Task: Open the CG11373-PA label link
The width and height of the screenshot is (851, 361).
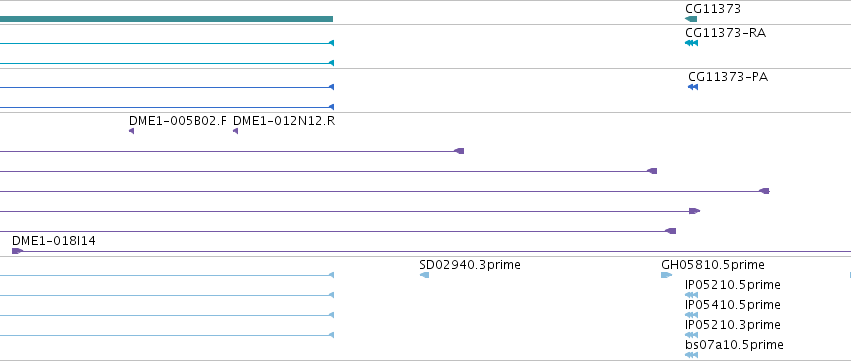Action: (728, 77)
